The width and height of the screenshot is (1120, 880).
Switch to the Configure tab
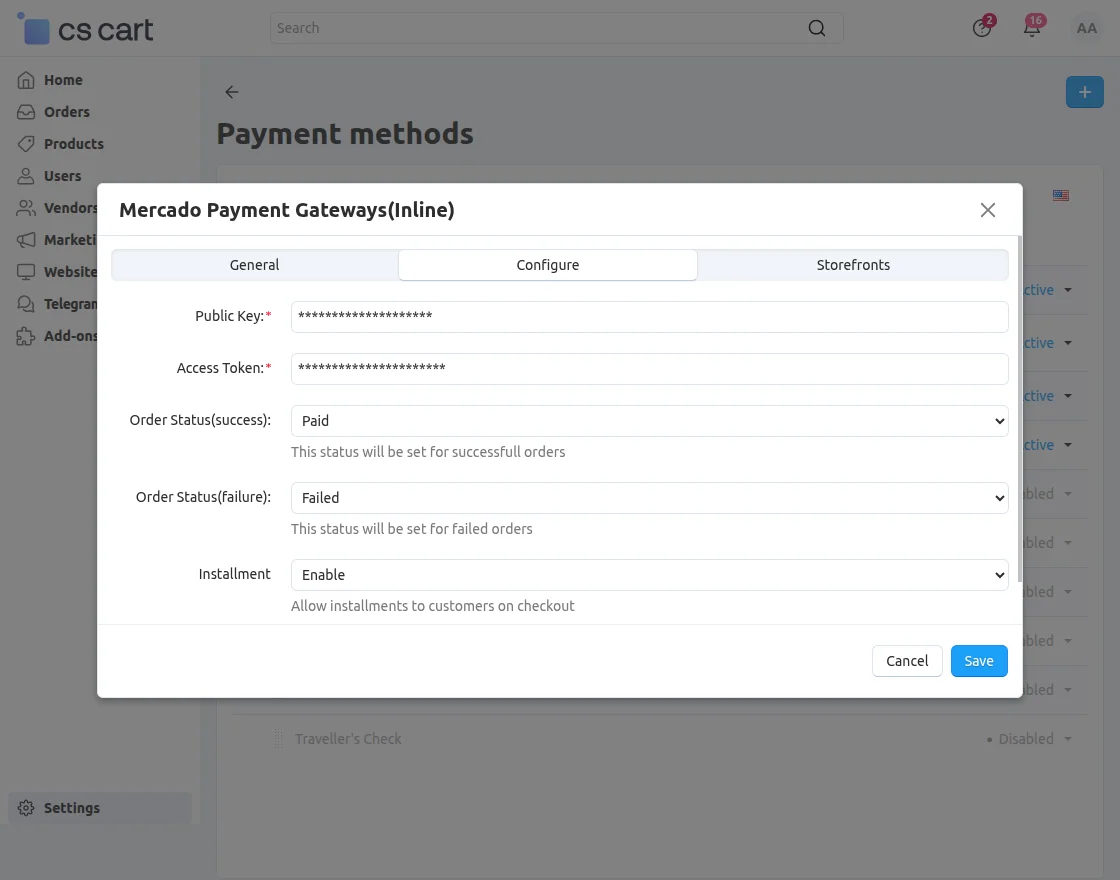548,265
